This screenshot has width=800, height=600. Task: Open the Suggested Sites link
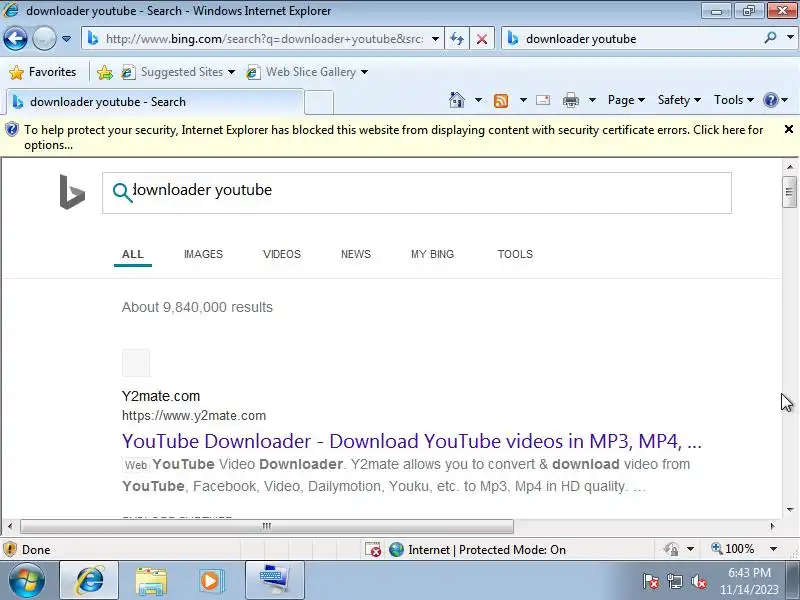tap(178, 72)
